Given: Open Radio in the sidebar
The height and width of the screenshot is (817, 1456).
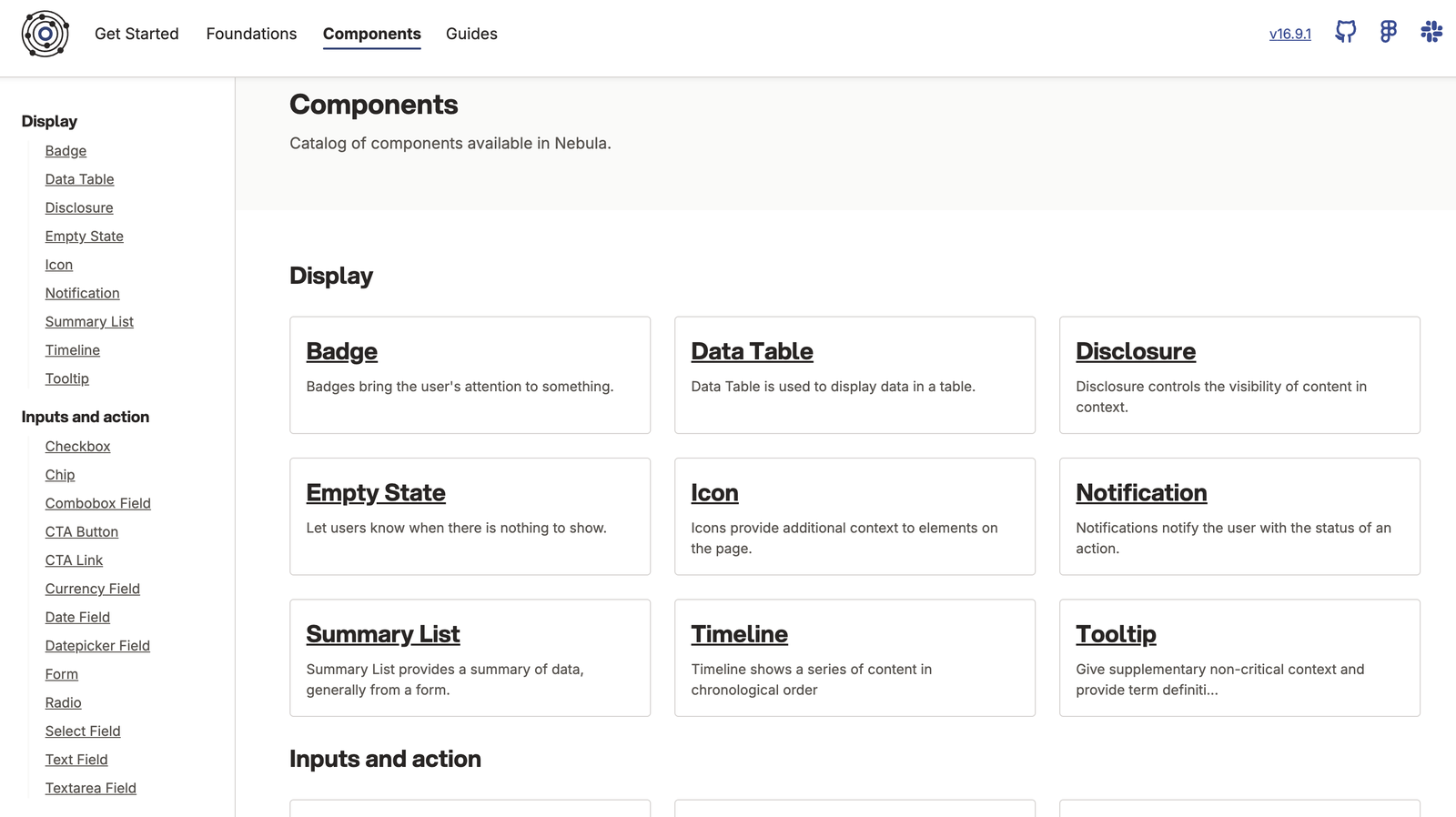Looking at the screenshot, I should [x=63, y=702].
